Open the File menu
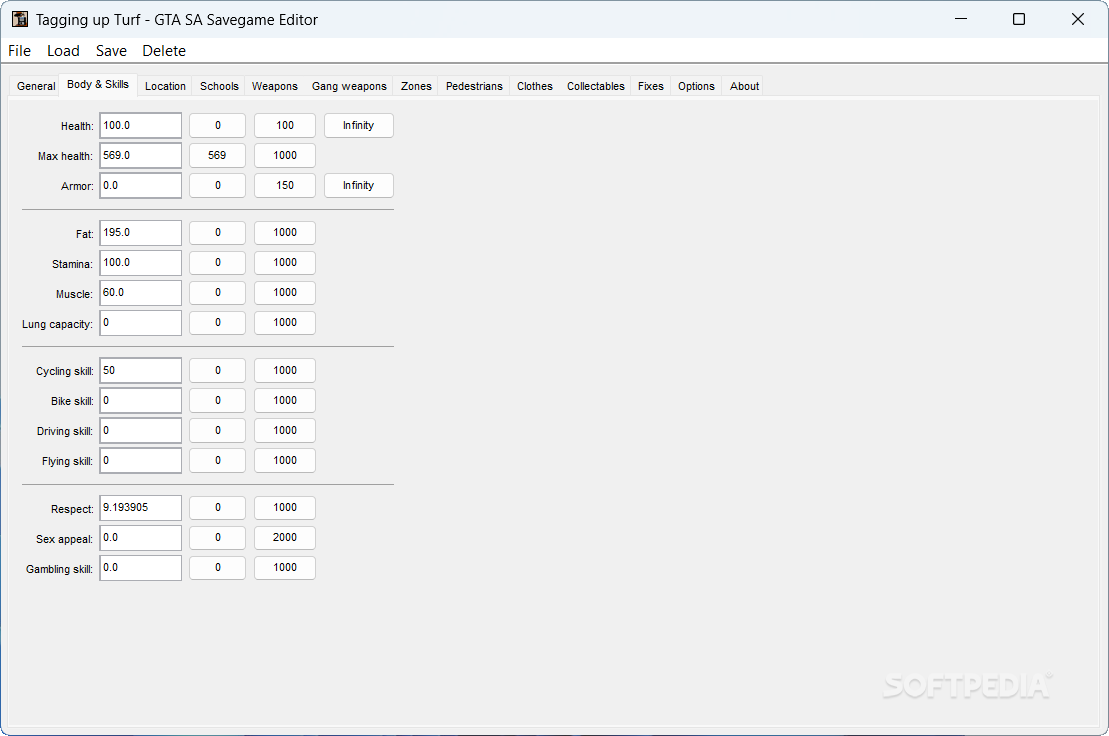The width and height of the screenshot is (1109, 736). 19,51
